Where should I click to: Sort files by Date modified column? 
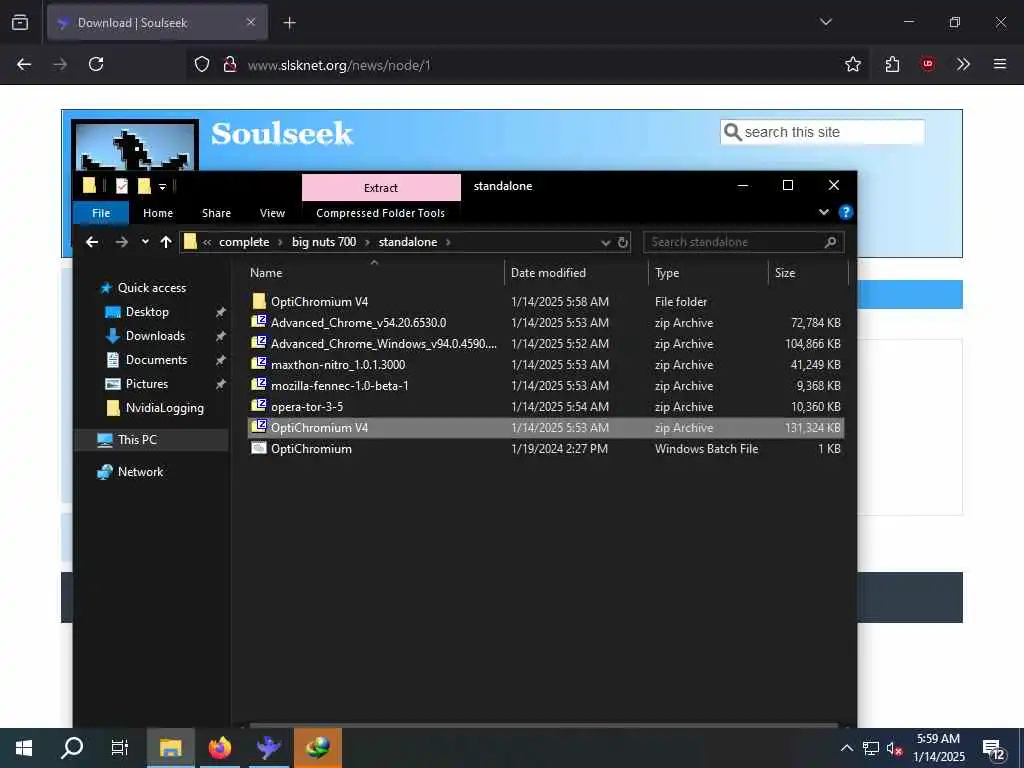548,273
